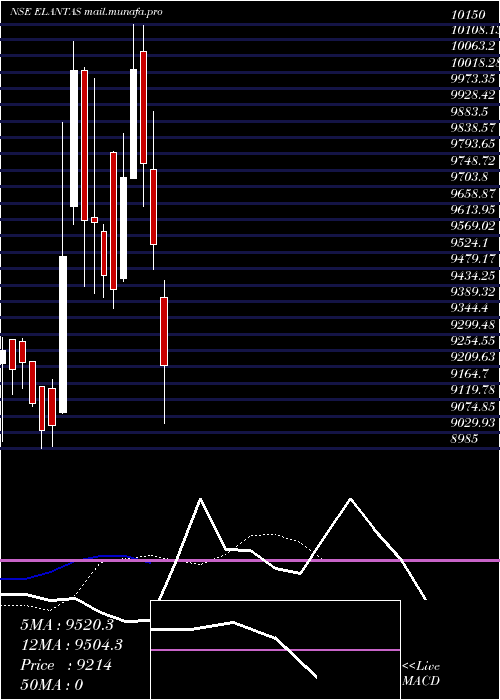Select the 9344.4 price level label
500x700 pixels.
click(x=469, y=308)
